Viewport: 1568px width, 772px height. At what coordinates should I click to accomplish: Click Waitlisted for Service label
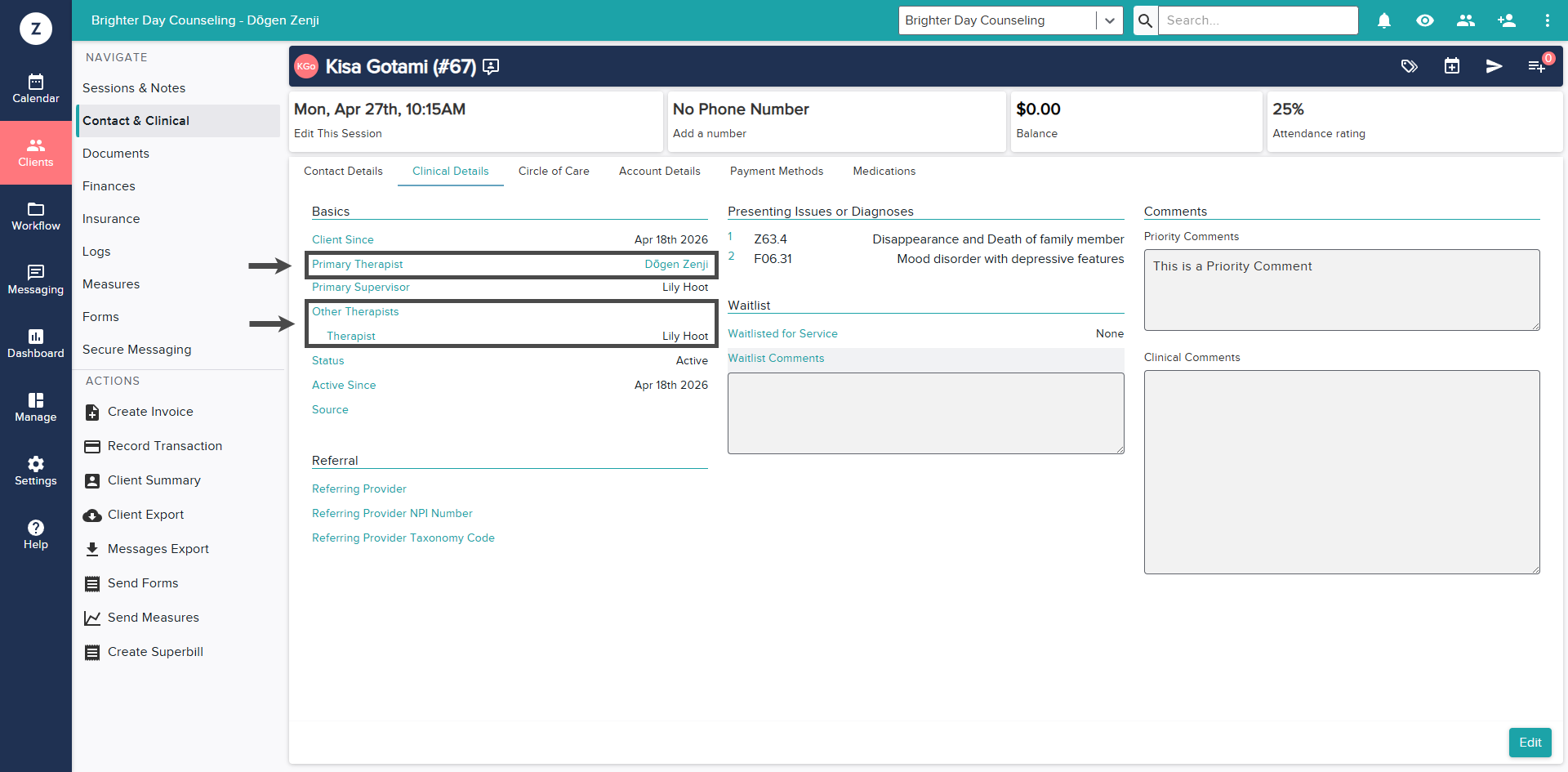point(782,333)
